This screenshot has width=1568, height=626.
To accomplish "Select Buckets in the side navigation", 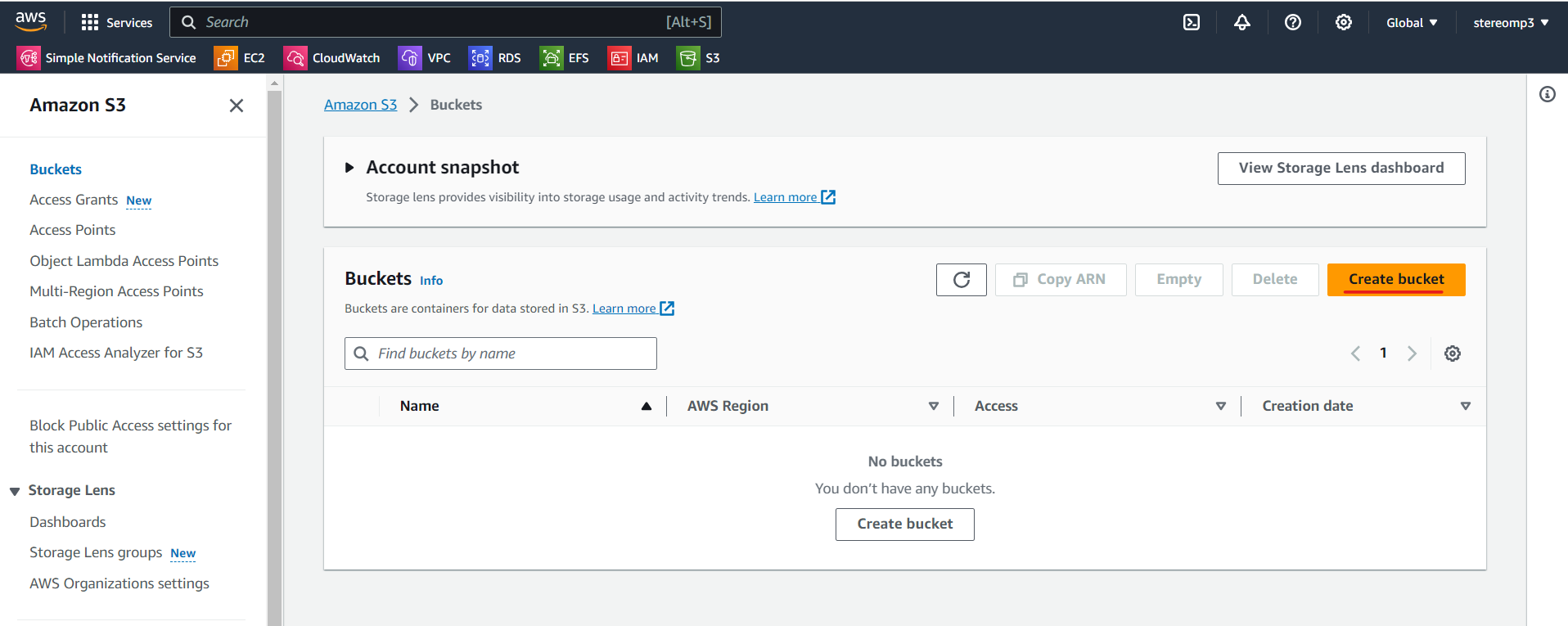I will (56, 169).
